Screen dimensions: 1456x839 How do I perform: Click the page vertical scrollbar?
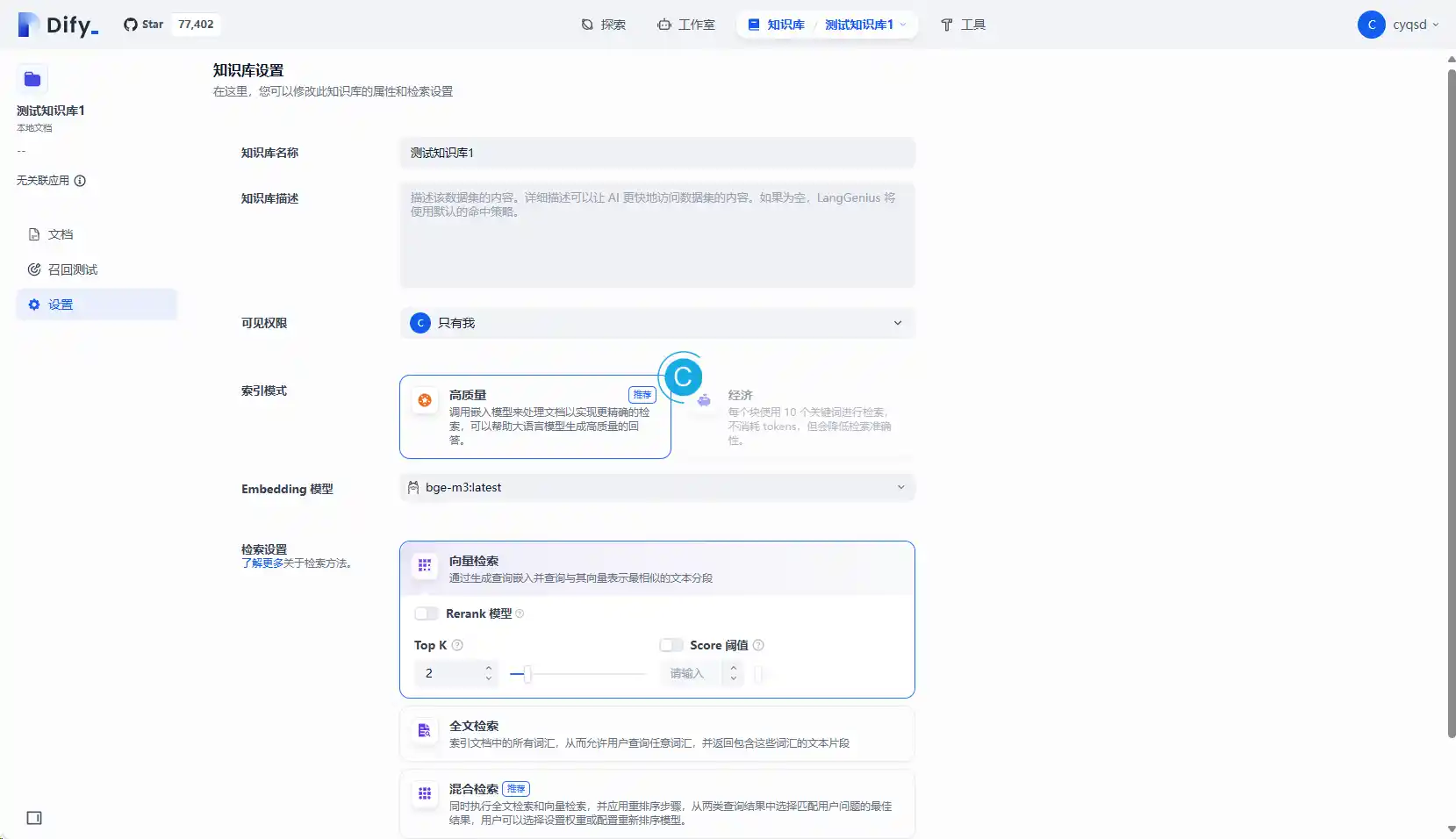tap(1451, 404)
